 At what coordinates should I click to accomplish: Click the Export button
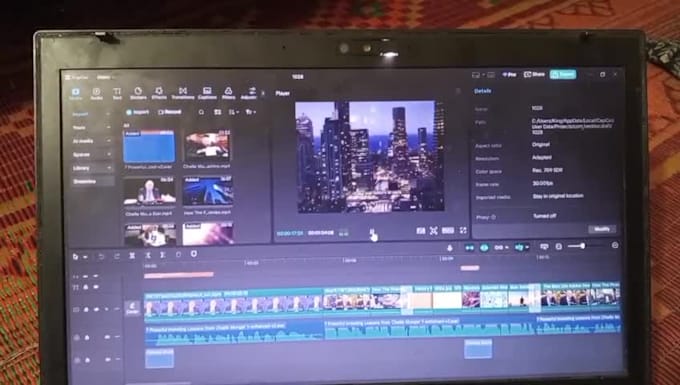563,74
